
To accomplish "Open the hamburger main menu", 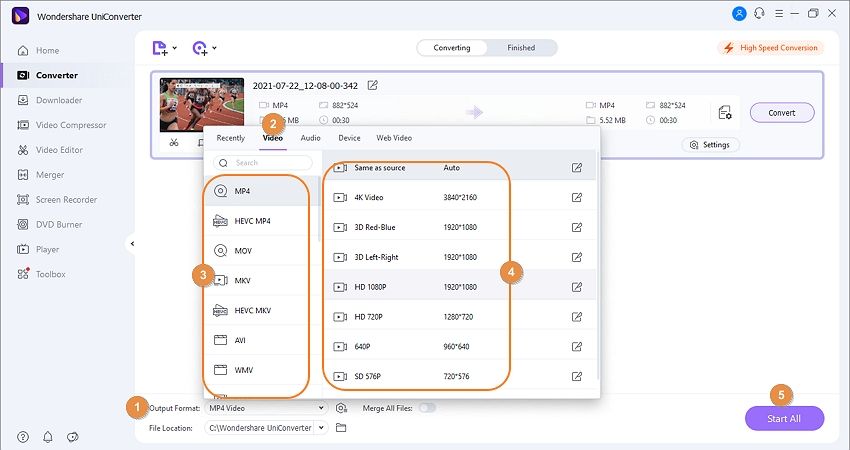I will 779,14.
